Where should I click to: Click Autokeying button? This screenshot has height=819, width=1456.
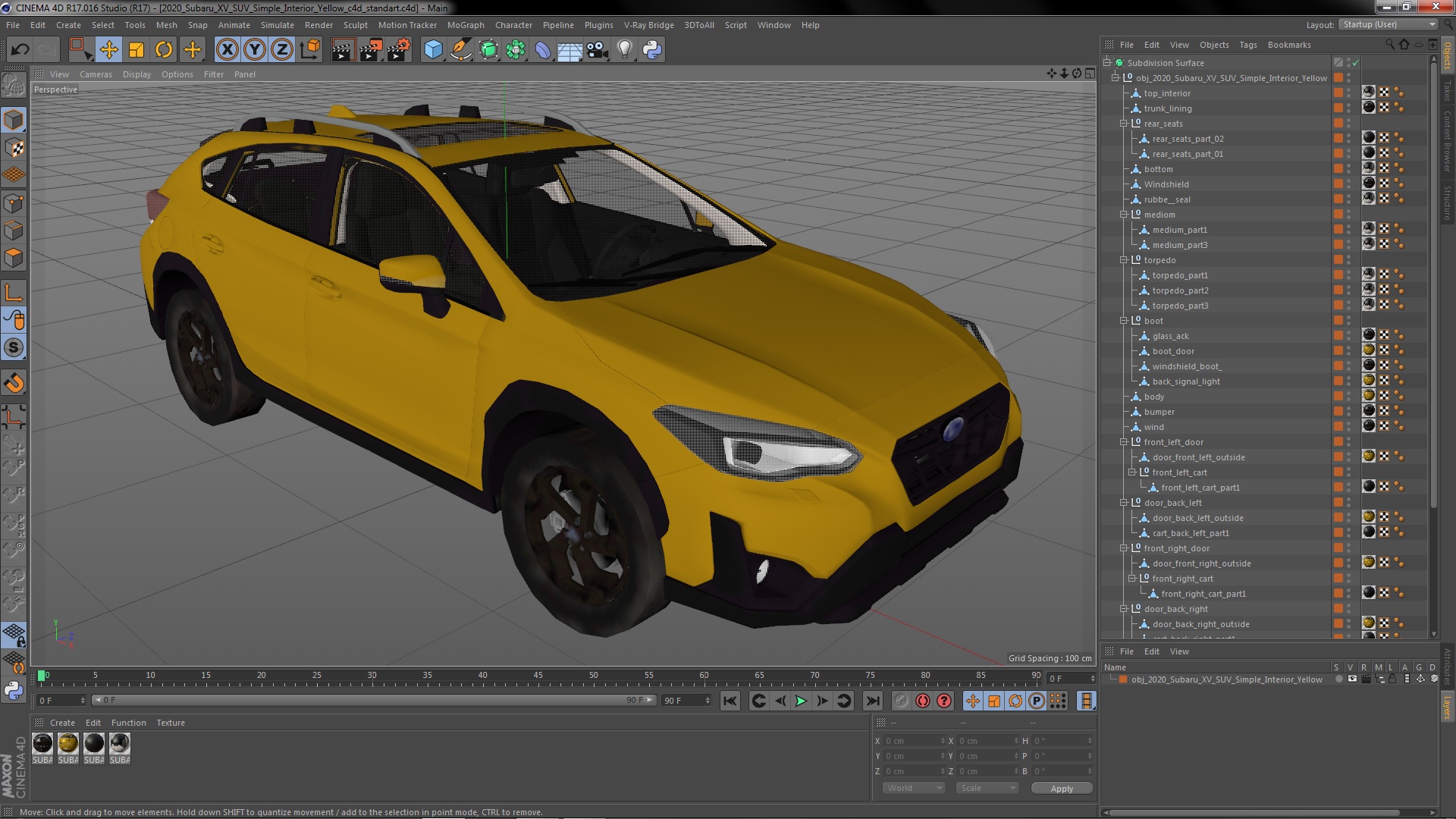pyautogui.click(x=922, y=701)
